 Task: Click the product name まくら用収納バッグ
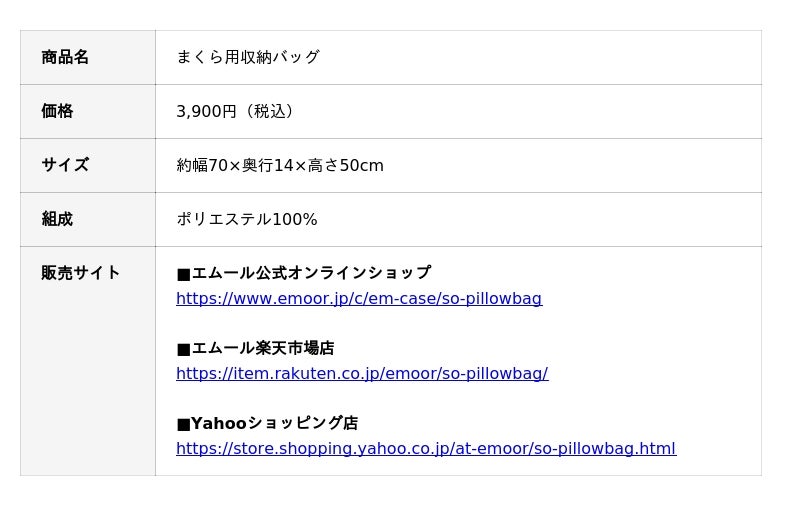tap(248, 57)
